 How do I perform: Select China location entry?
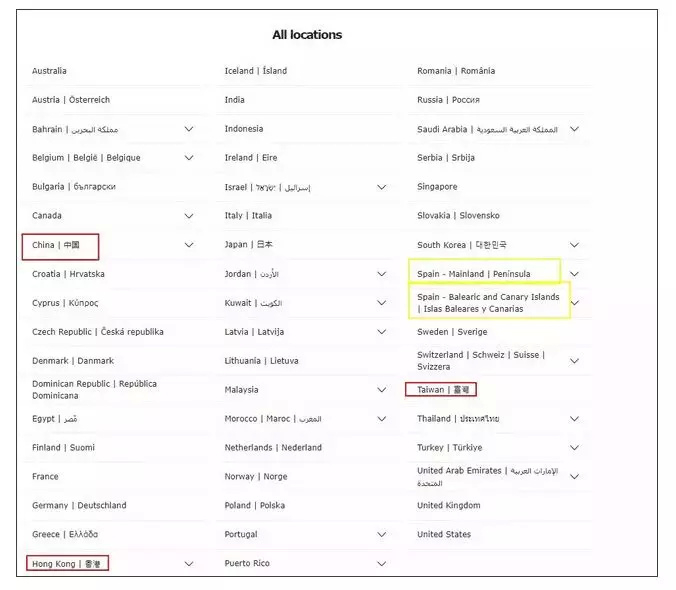point(56,245)
